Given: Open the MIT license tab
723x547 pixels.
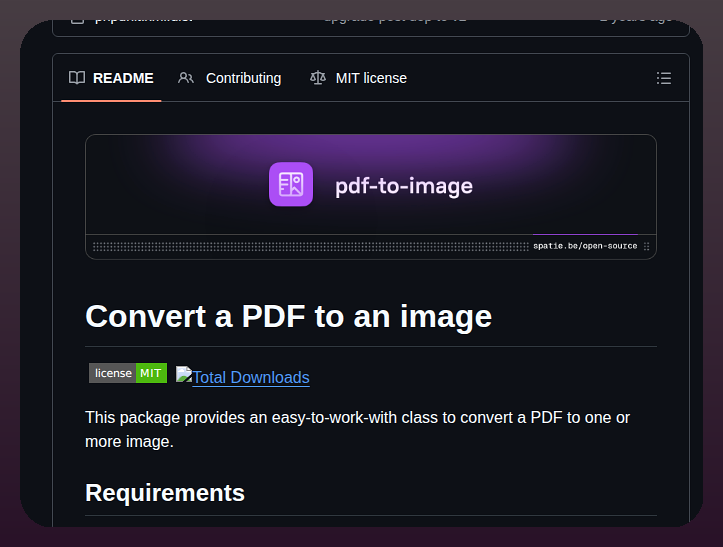Looking at the screenshot, I should 358,78.
